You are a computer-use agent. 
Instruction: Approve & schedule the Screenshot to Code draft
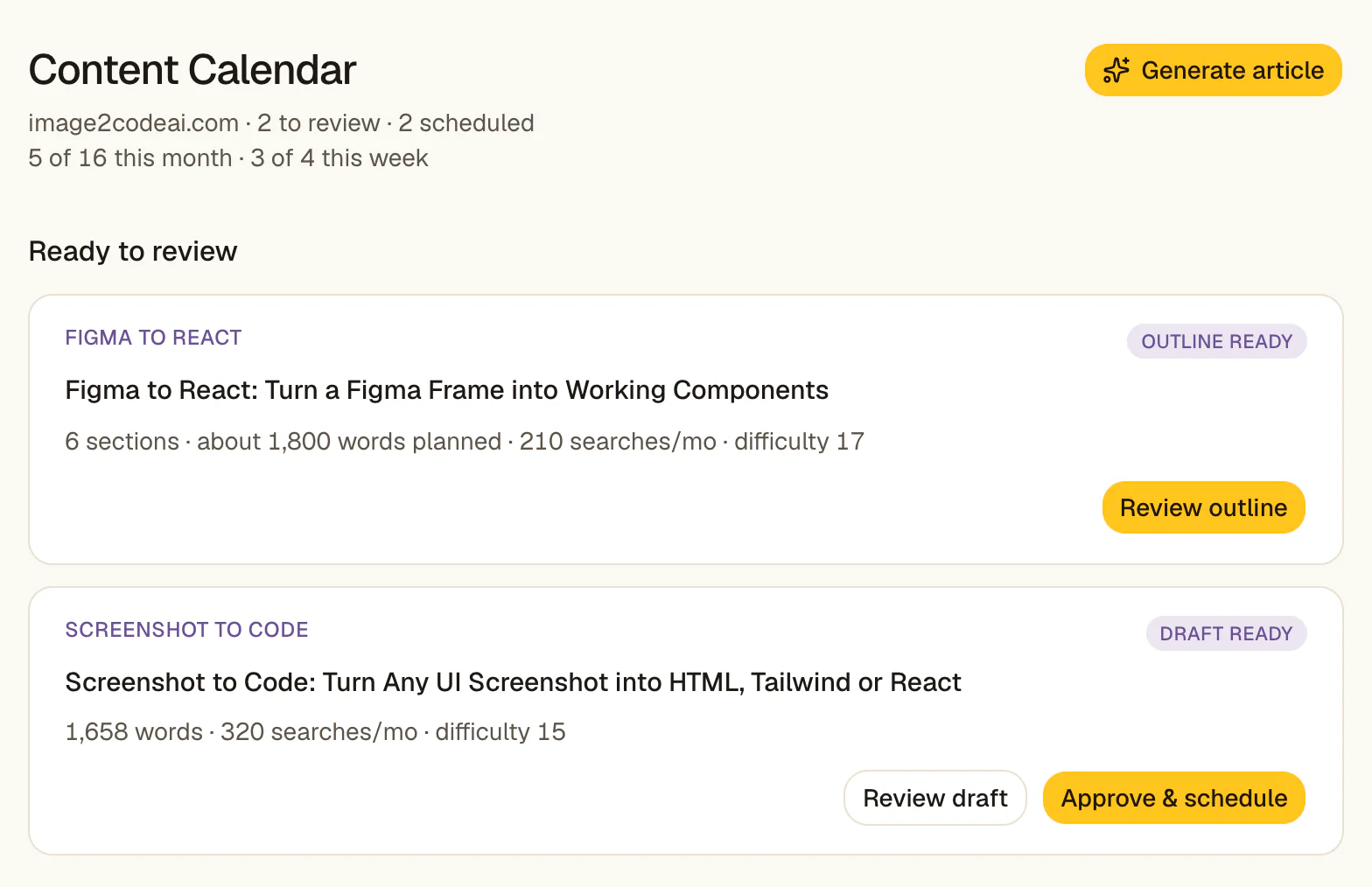point(1173,798)
